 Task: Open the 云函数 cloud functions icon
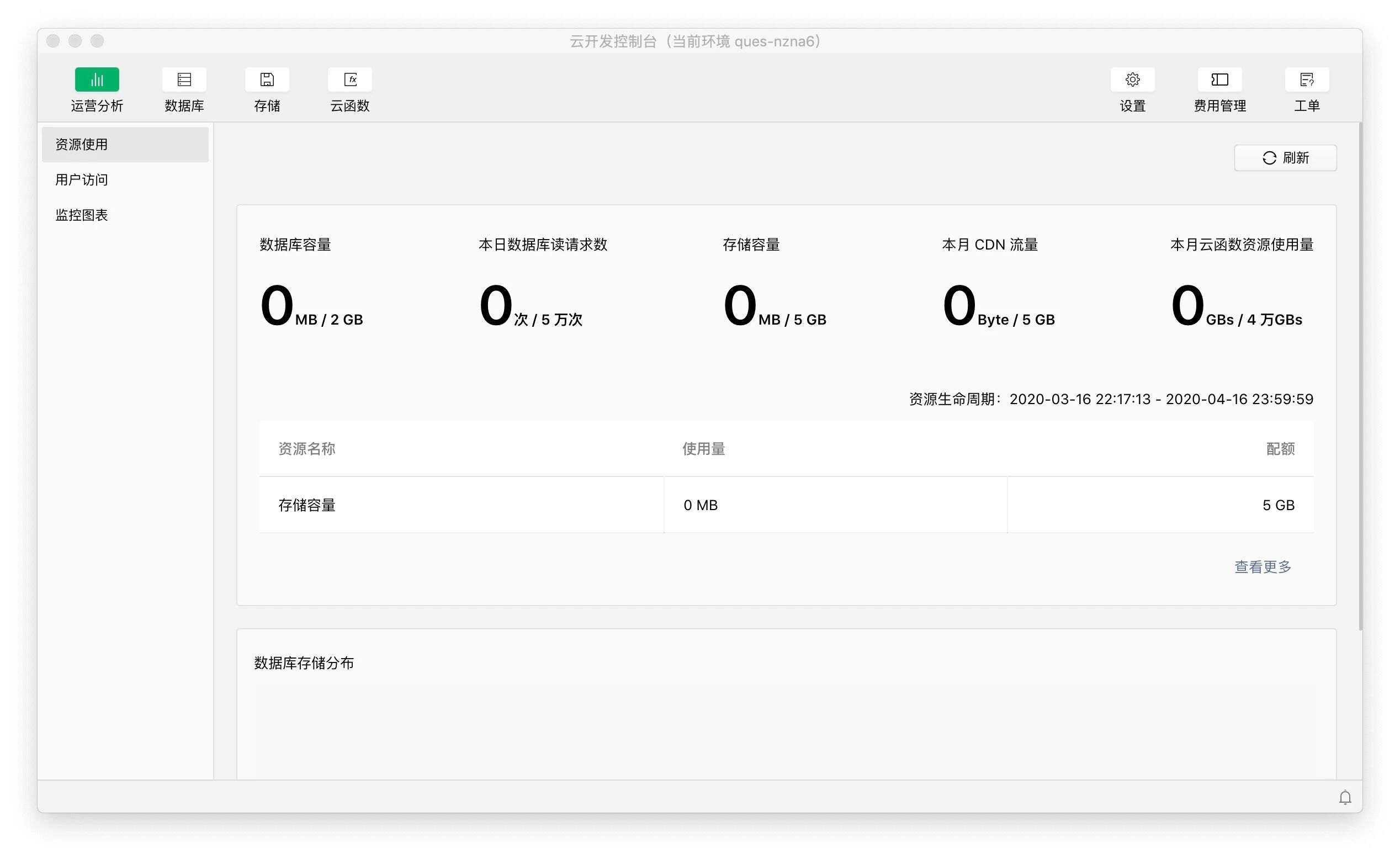coord(349,79)
